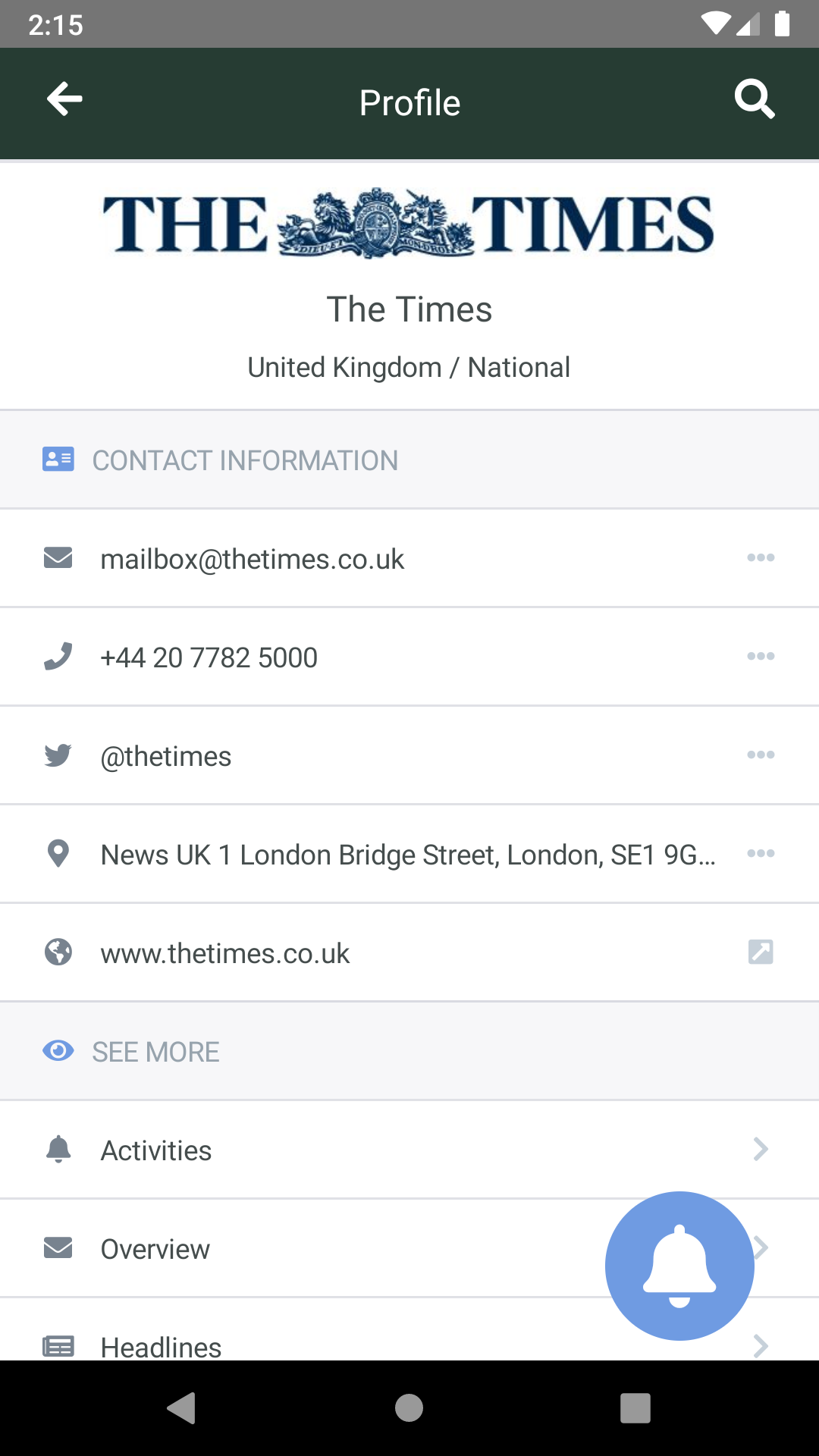This screenshot has height=1456, width=819.
Task: Tap the phone handset icon
Action: 58,657
